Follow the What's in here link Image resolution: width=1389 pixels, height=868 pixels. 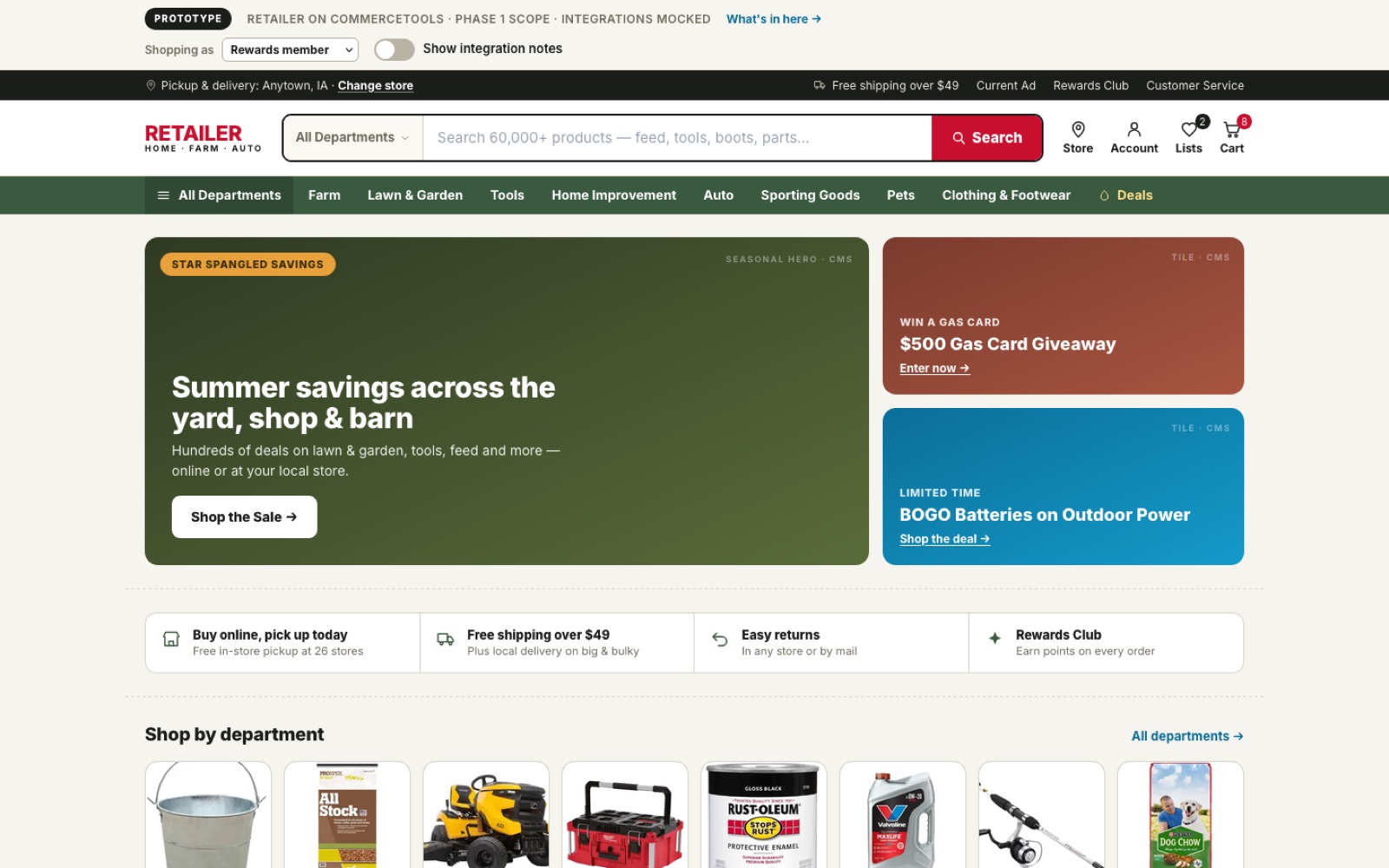pyautogui.click(x=773, y=18)
